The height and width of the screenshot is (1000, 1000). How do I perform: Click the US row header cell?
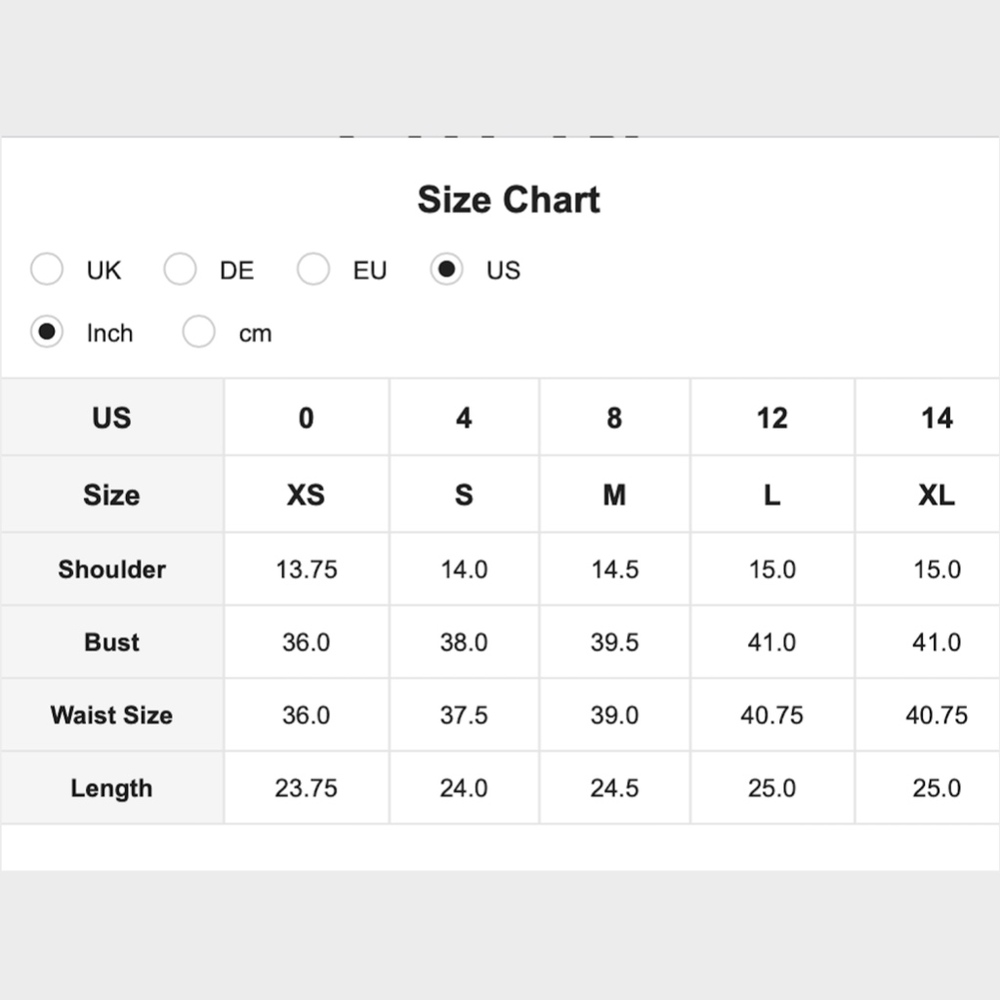[x=111, y=418]
